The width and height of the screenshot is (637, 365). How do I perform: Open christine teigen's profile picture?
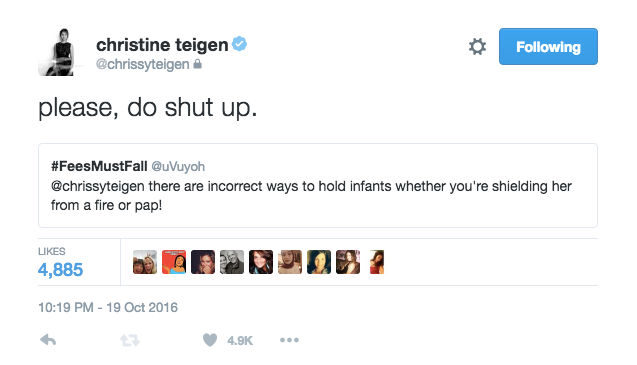57,52
